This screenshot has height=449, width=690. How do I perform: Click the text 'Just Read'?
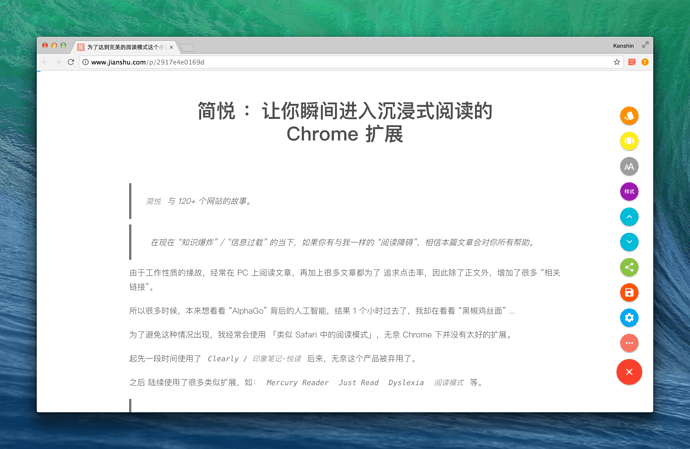(x=359, y=383)
